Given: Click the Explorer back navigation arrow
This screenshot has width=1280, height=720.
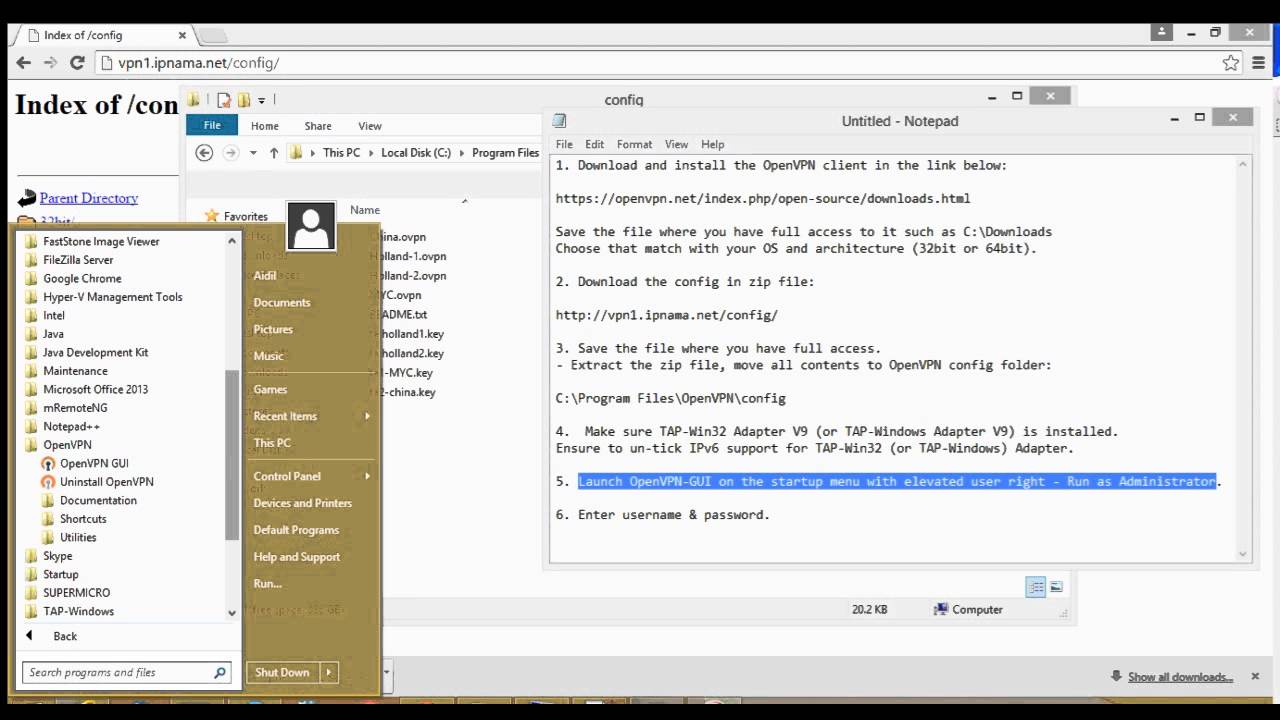Looking at the screenshot, I should pyautogui.click(x=204, y=153).
